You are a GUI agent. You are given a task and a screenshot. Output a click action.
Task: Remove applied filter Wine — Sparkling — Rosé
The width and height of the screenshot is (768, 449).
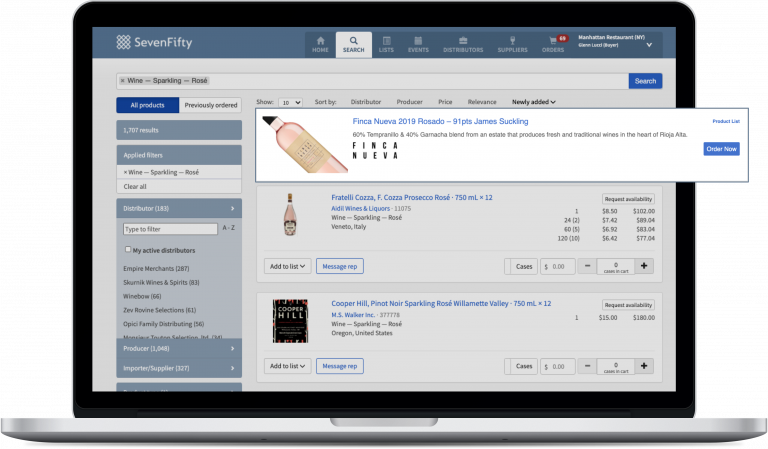pos(125,172)
